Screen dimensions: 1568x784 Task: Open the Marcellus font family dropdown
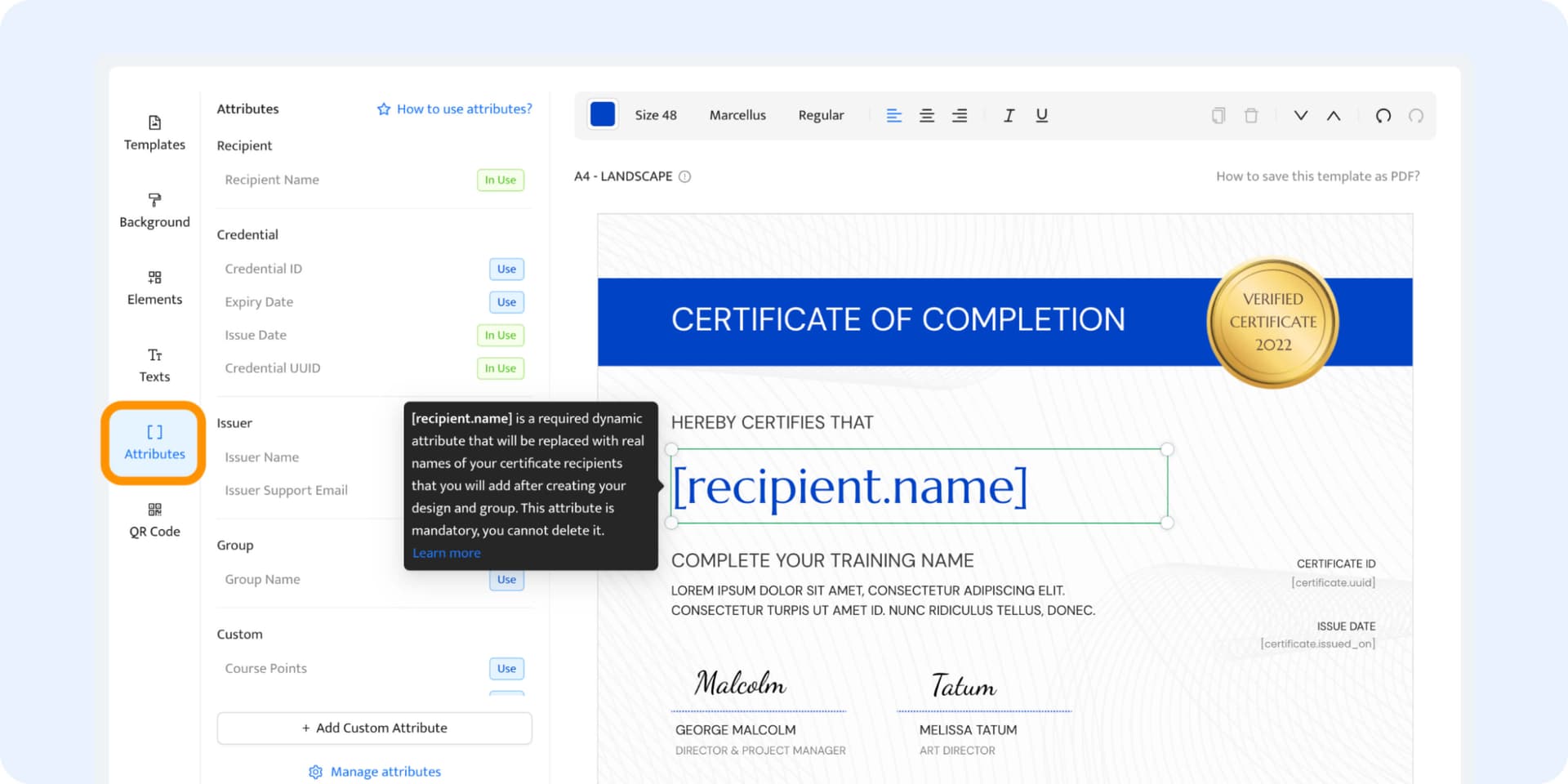pos(737,115)
